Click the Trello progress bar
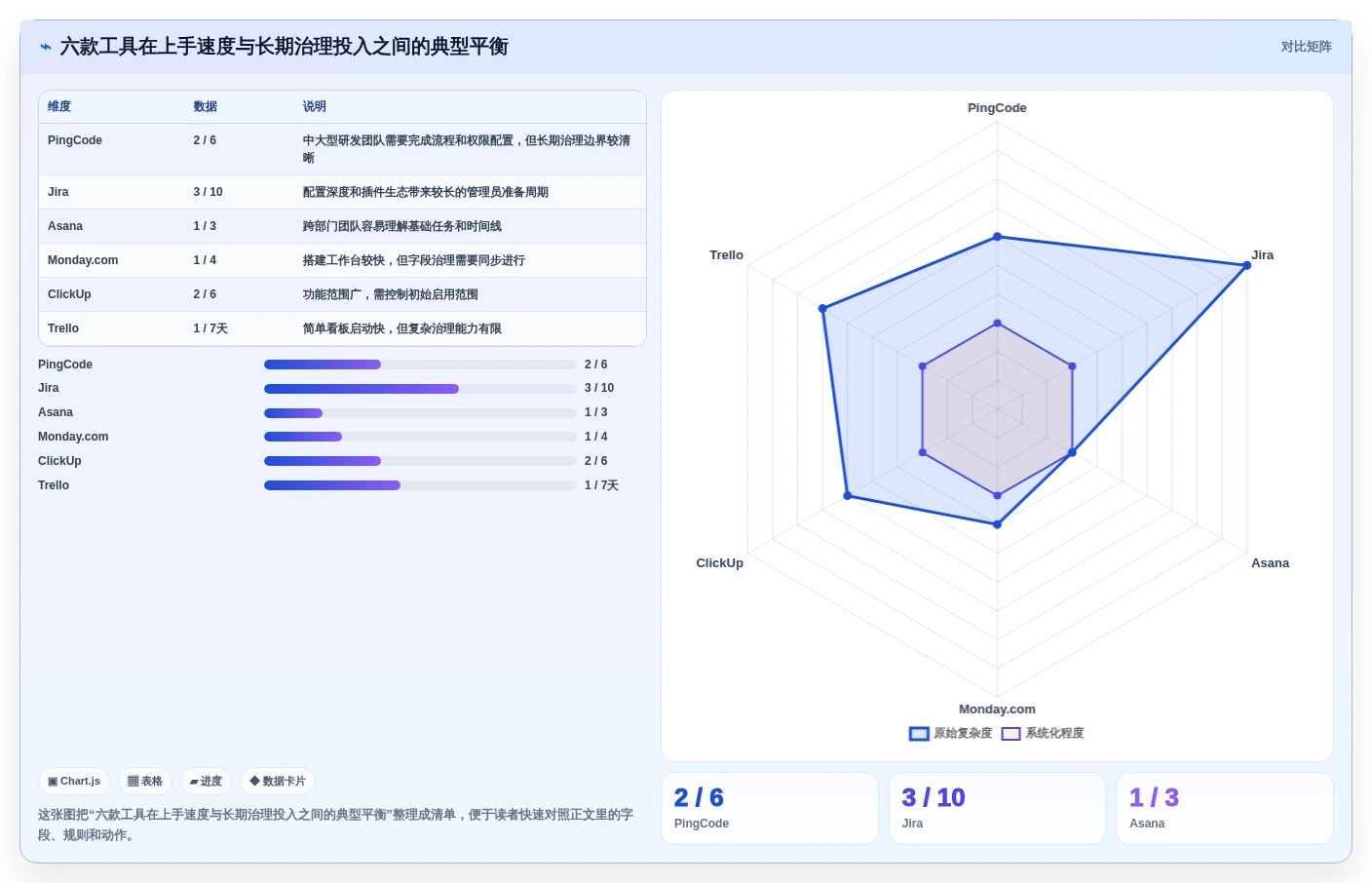Screen dimensions: 1372x883 [420, 485]
